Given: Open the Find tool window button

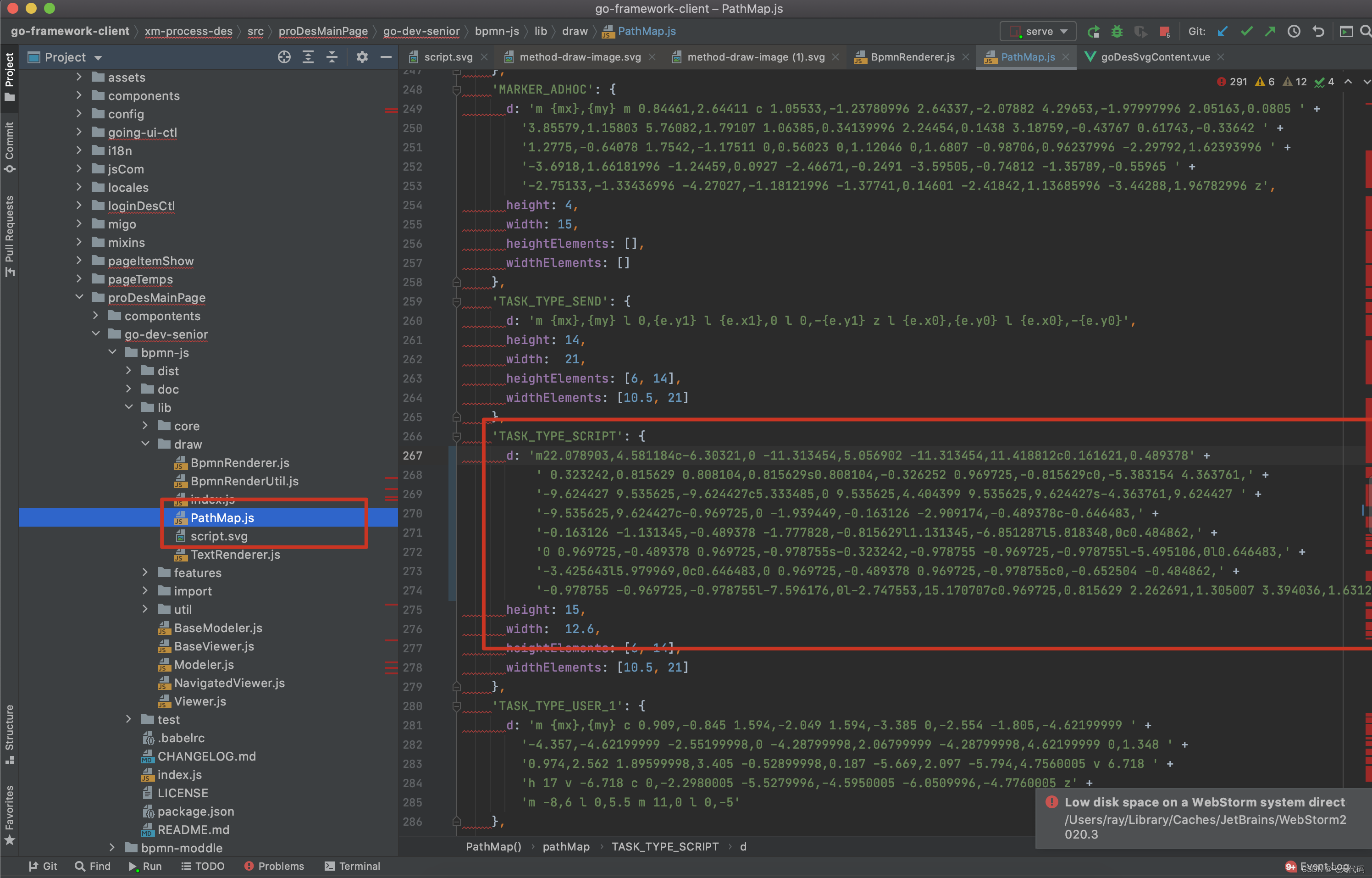Looking at the screenshot, I should click(92, 866).
